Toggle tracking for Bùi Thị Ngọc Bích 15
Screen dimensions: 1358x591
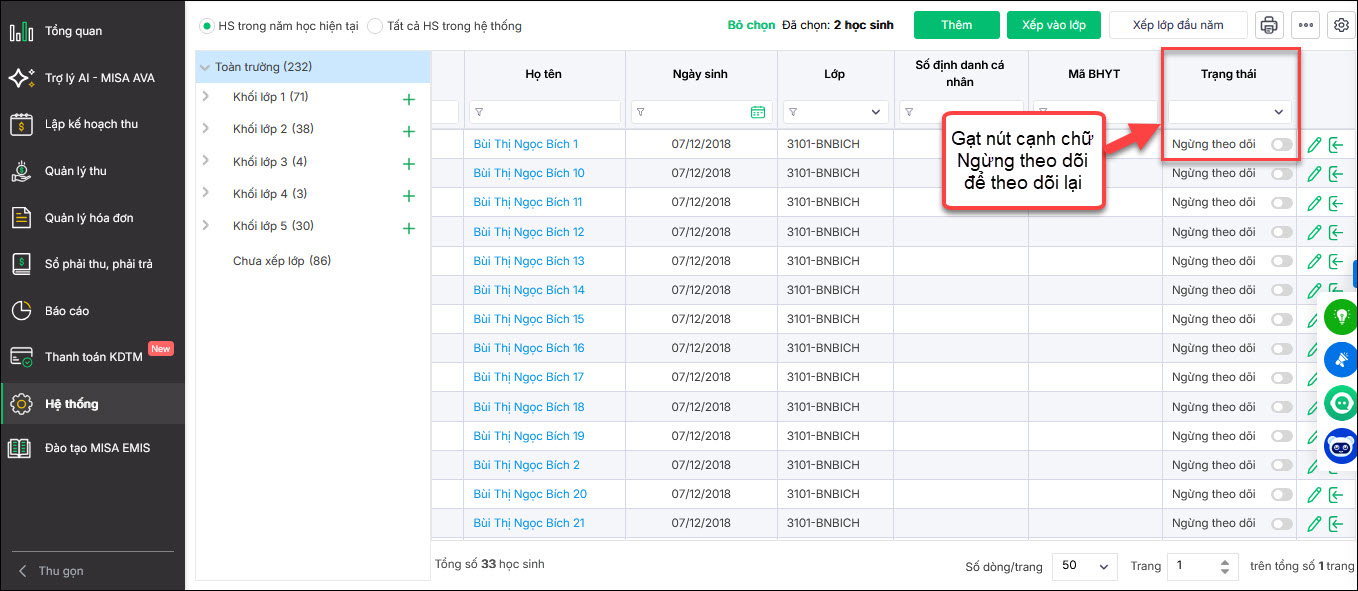[x=1281, y=319]
